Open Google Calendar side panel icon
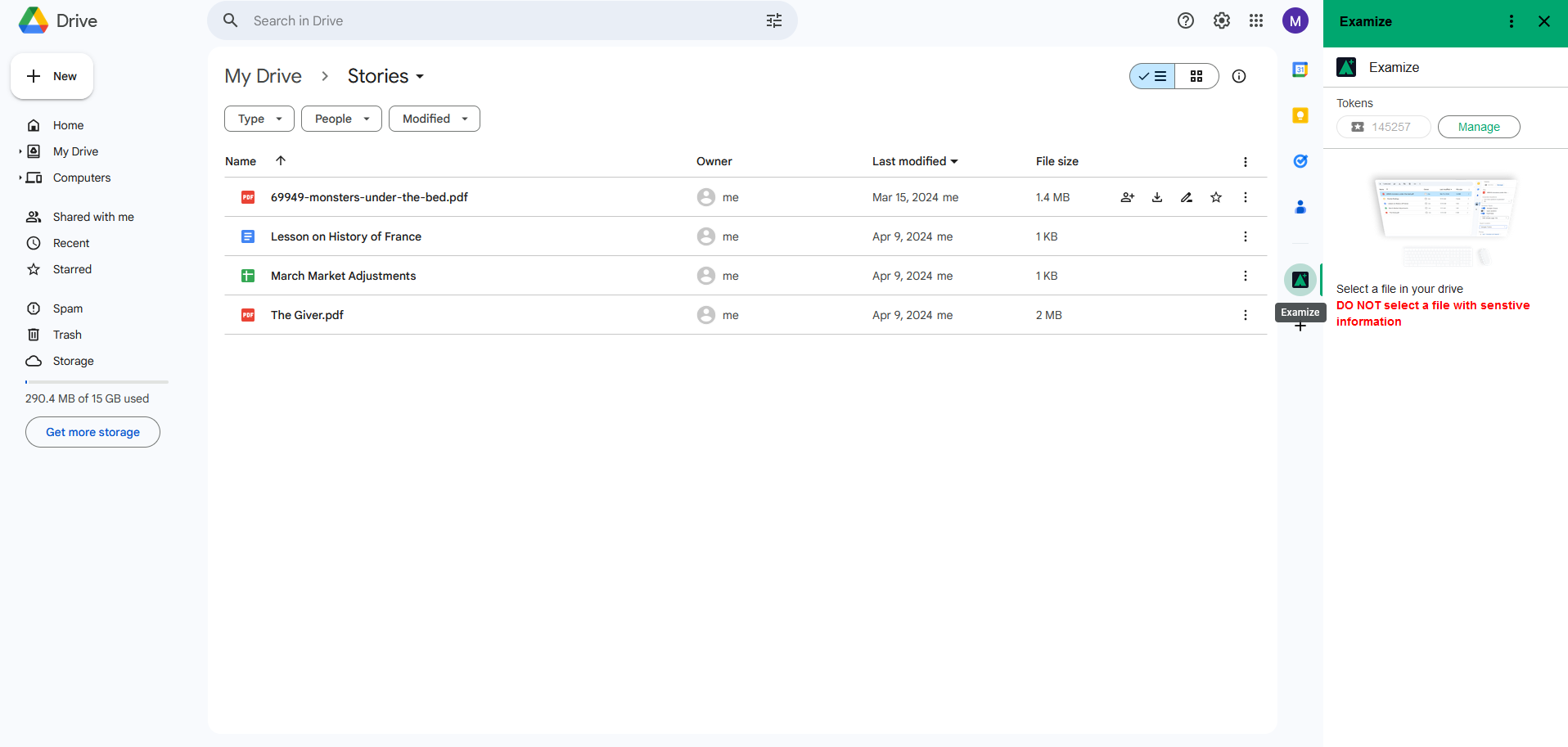The width and height of the screenshot is (1568, 747). pos(1300,70)
